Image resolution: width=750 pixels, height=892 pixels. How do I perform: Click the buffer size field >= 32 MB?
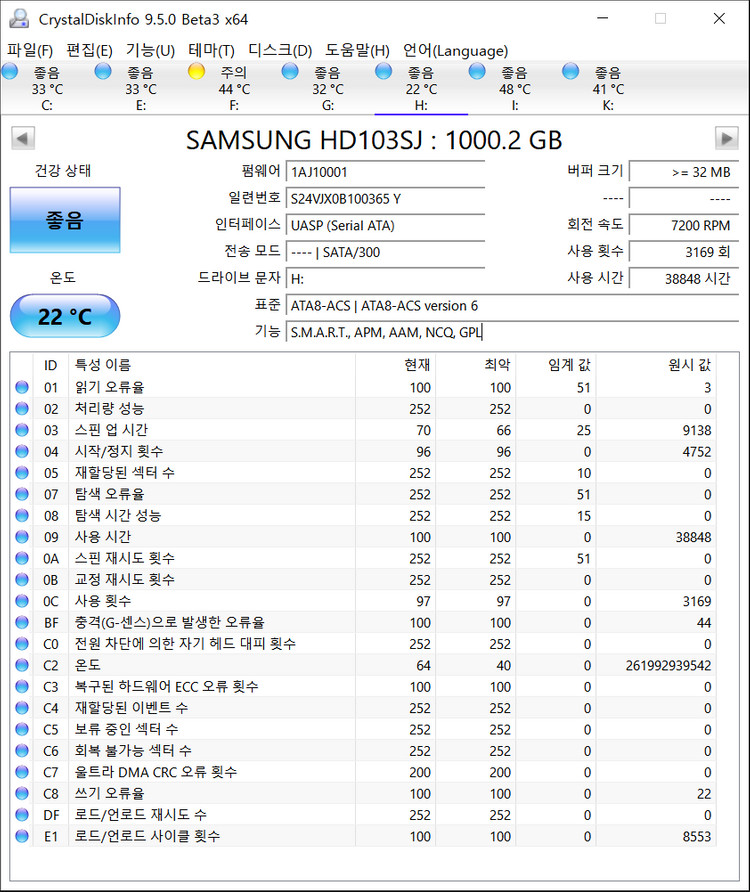click(684, 172)
